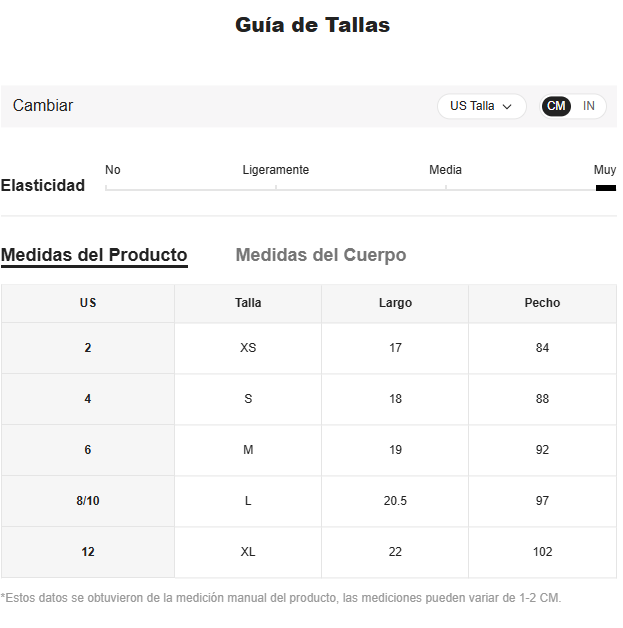The width and height of the screenshot is (623, 628).
Task: Click the Cambiar label
Action: [x=43, y=106]
